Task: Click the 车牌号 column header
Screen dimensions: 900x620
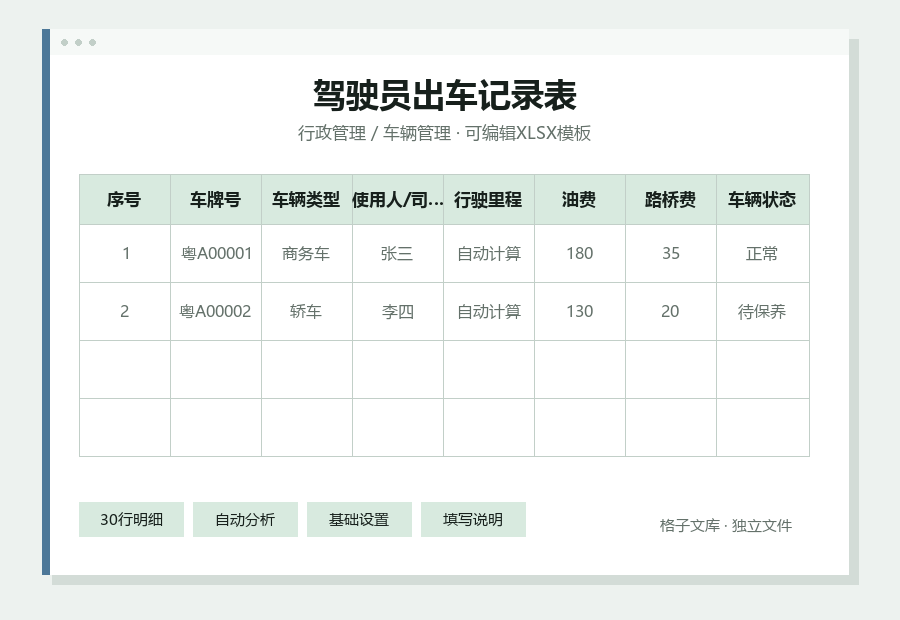Action: (x=216, y=200)
